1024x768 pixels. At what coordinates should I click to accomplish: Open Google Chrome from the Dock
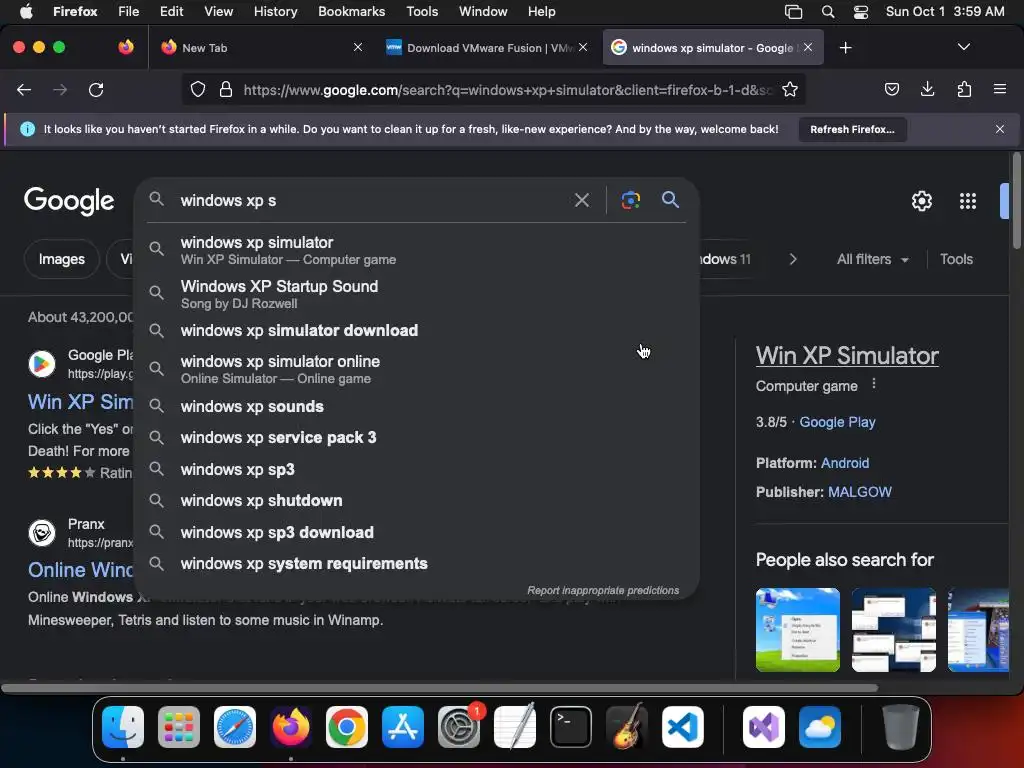pos(347,727)
